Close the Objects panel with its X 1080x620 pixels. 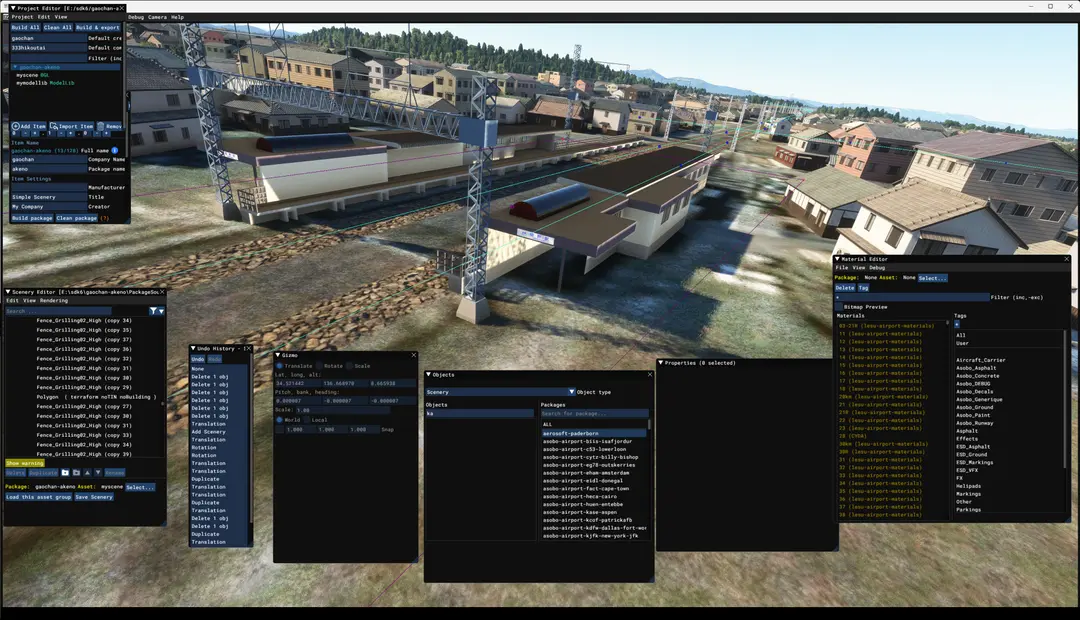click(650, 375)
